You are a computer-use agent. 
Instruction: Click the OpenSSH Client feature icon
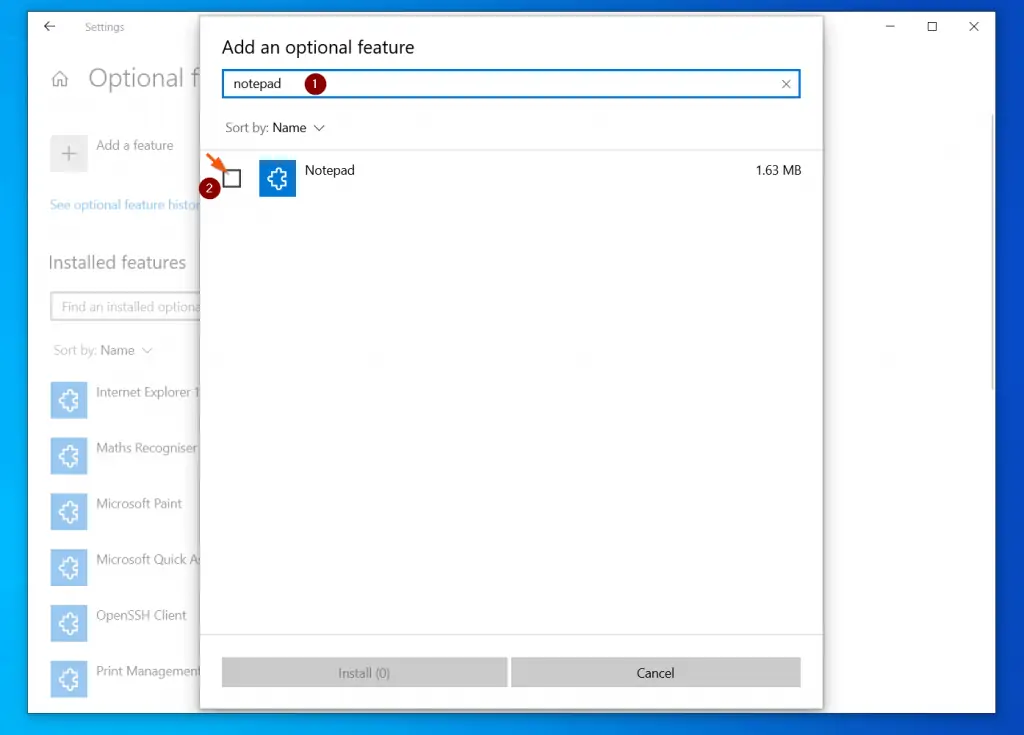coord(69,623)
